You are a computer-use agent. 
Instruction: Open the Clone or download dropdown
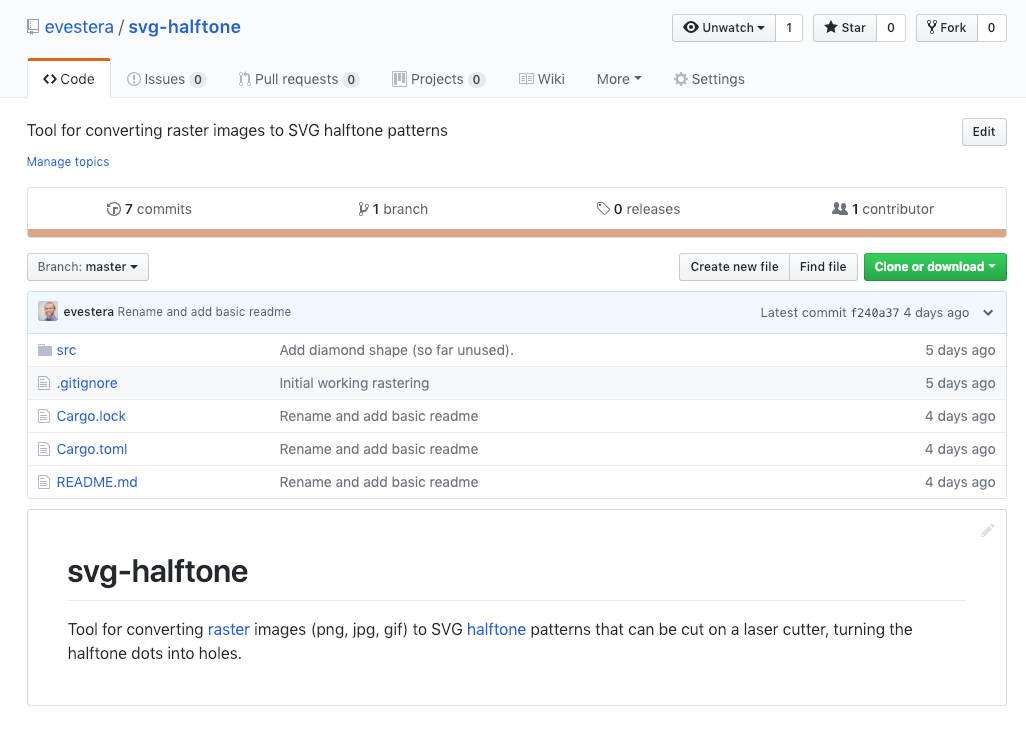(x=935, y=267)
